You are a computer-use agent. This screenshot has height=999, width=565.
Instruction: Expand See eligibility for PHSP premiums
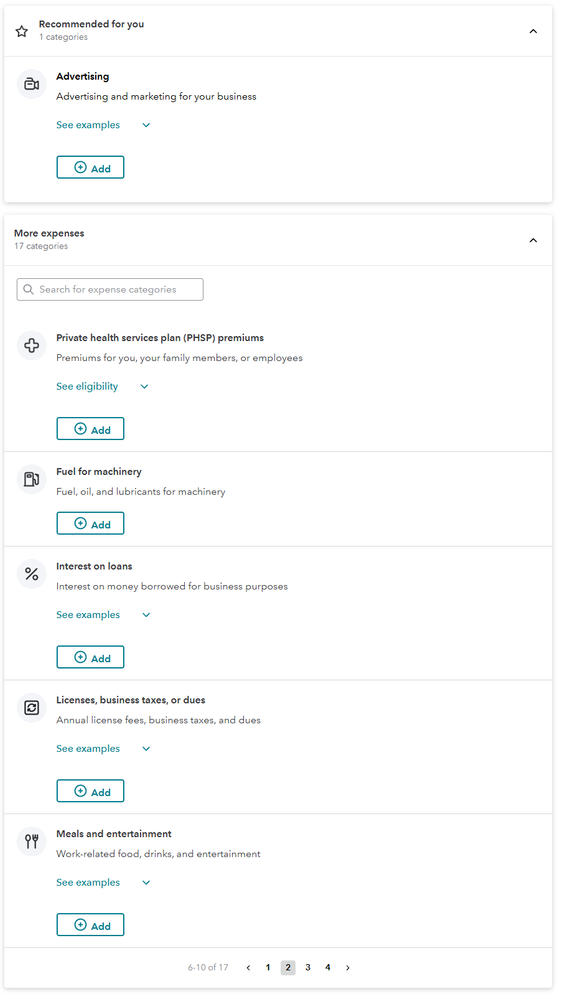[102, 386]
